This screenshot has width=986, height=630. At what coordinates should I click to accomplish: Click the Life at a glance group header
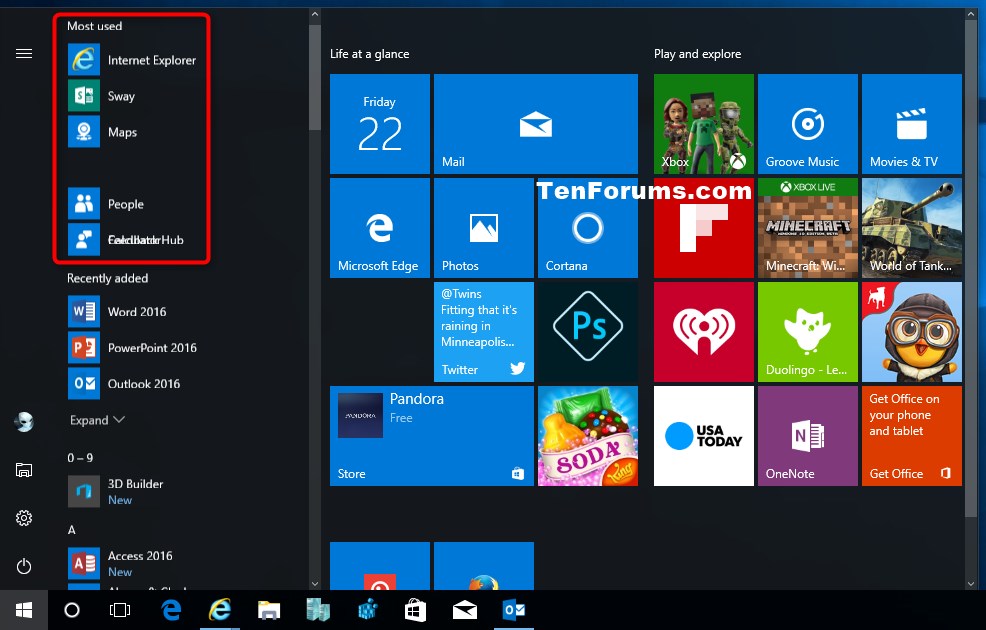pos(370,54)
